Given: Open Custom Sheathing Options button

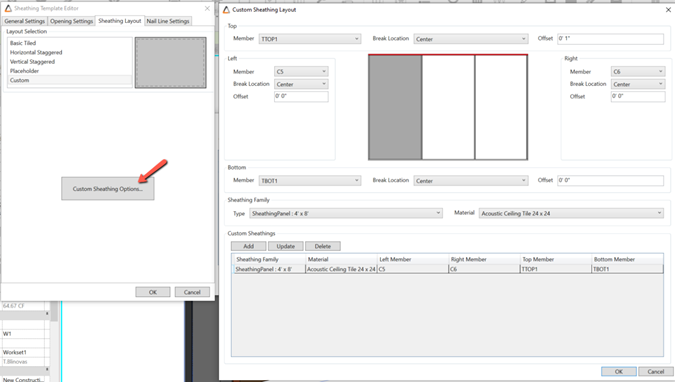Looking at the screenshot, I should point(108,189).
